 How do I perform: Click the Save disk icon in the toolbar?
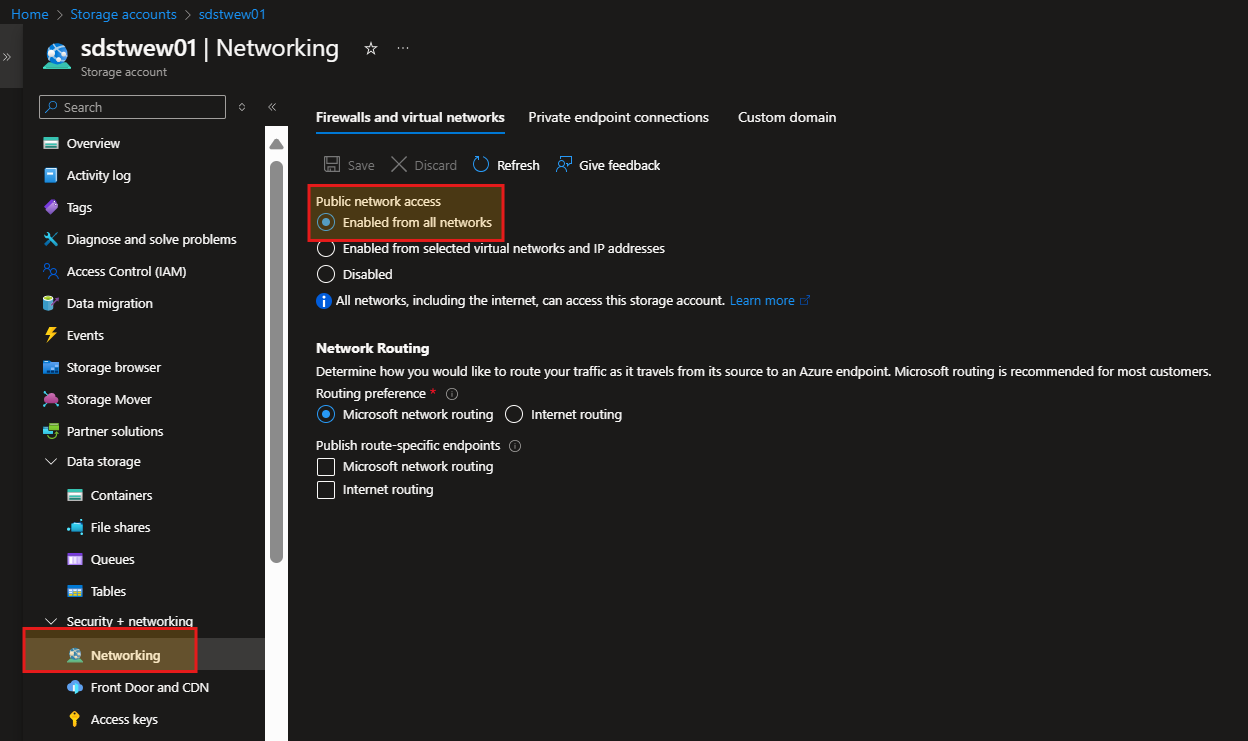point(332,165)
